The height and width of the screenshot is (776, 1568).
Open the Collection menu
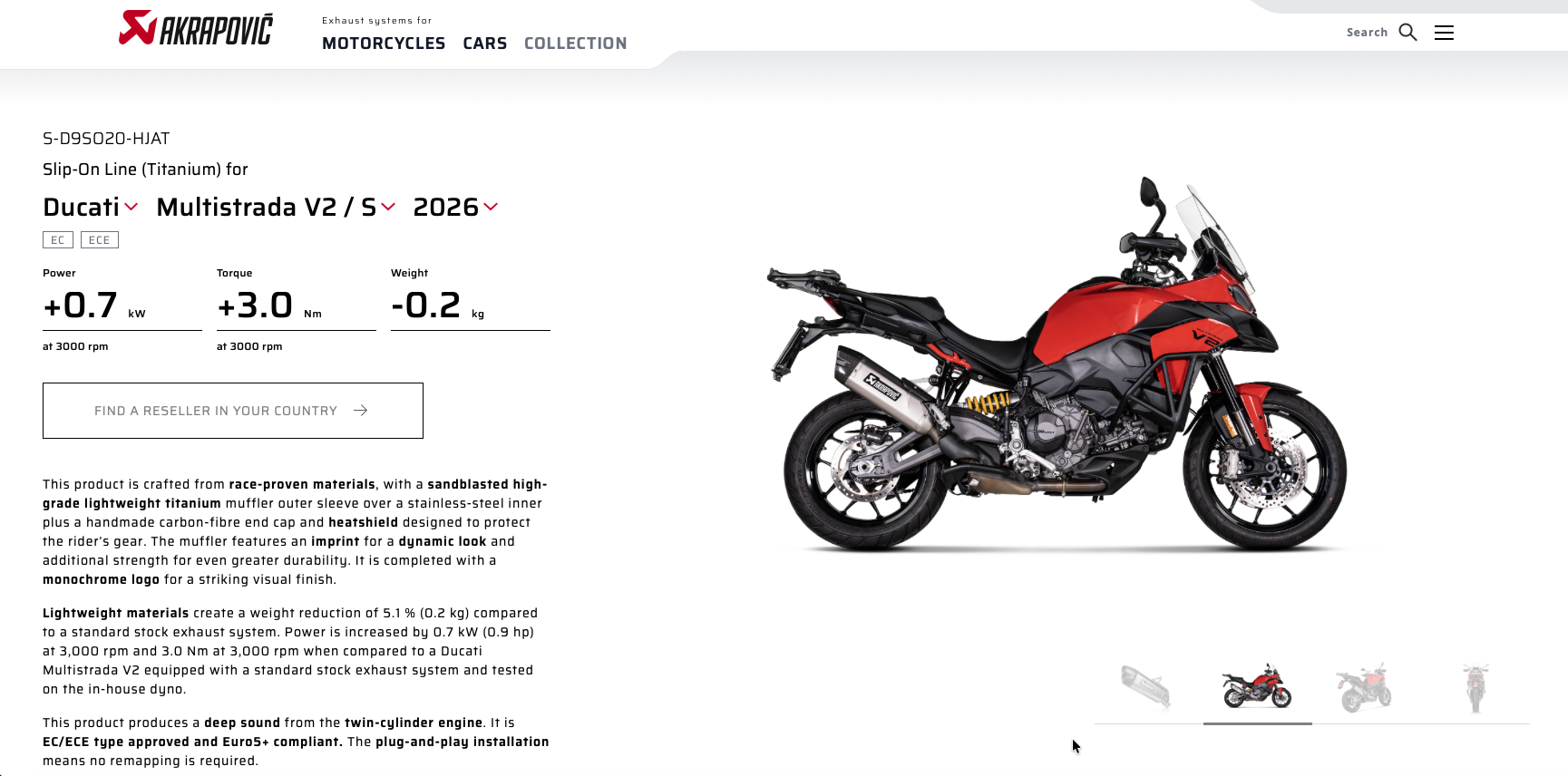tap(576, 44)
